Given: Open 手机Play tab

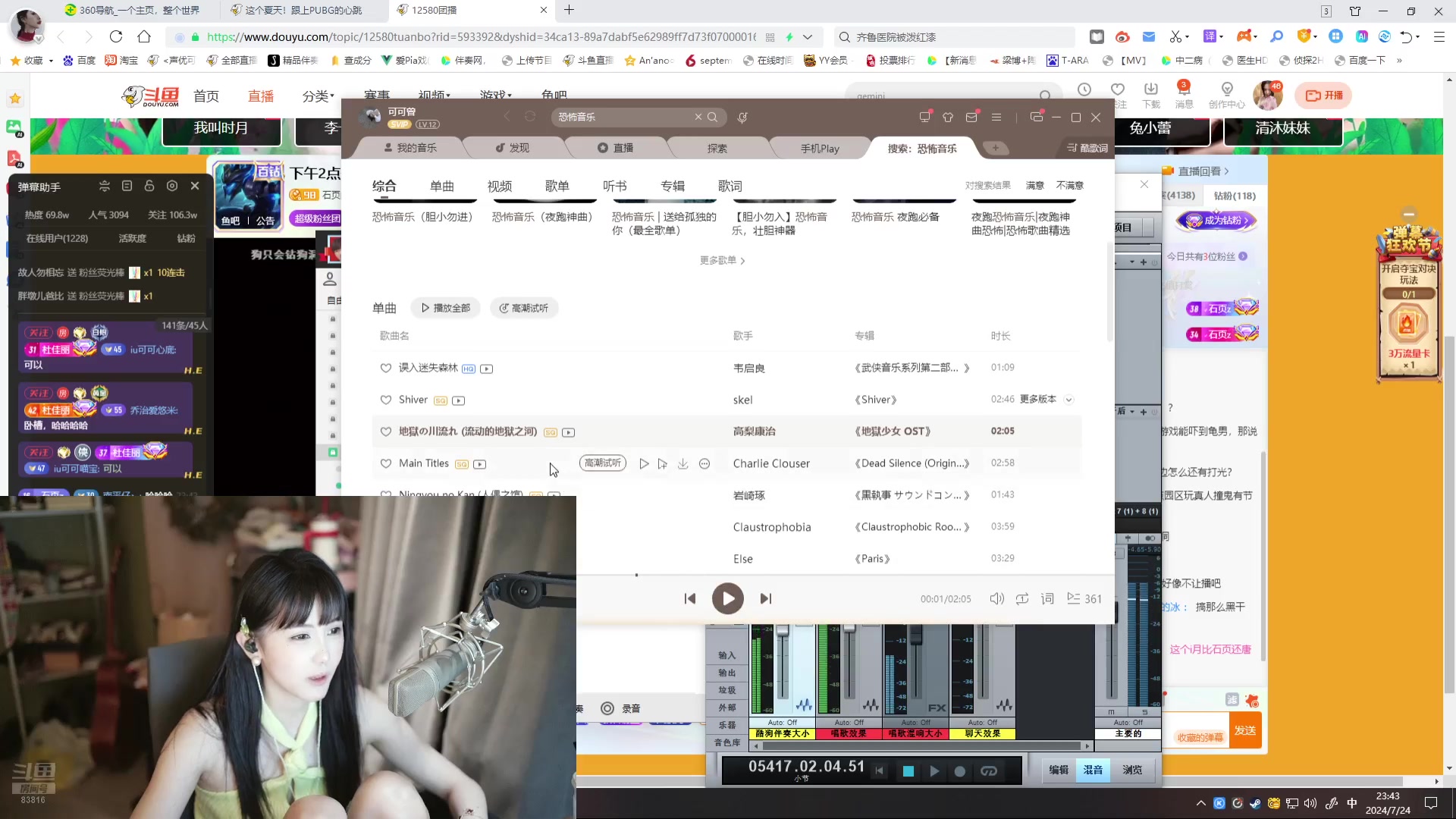Looking at the screenshot, I should [820, 149].
